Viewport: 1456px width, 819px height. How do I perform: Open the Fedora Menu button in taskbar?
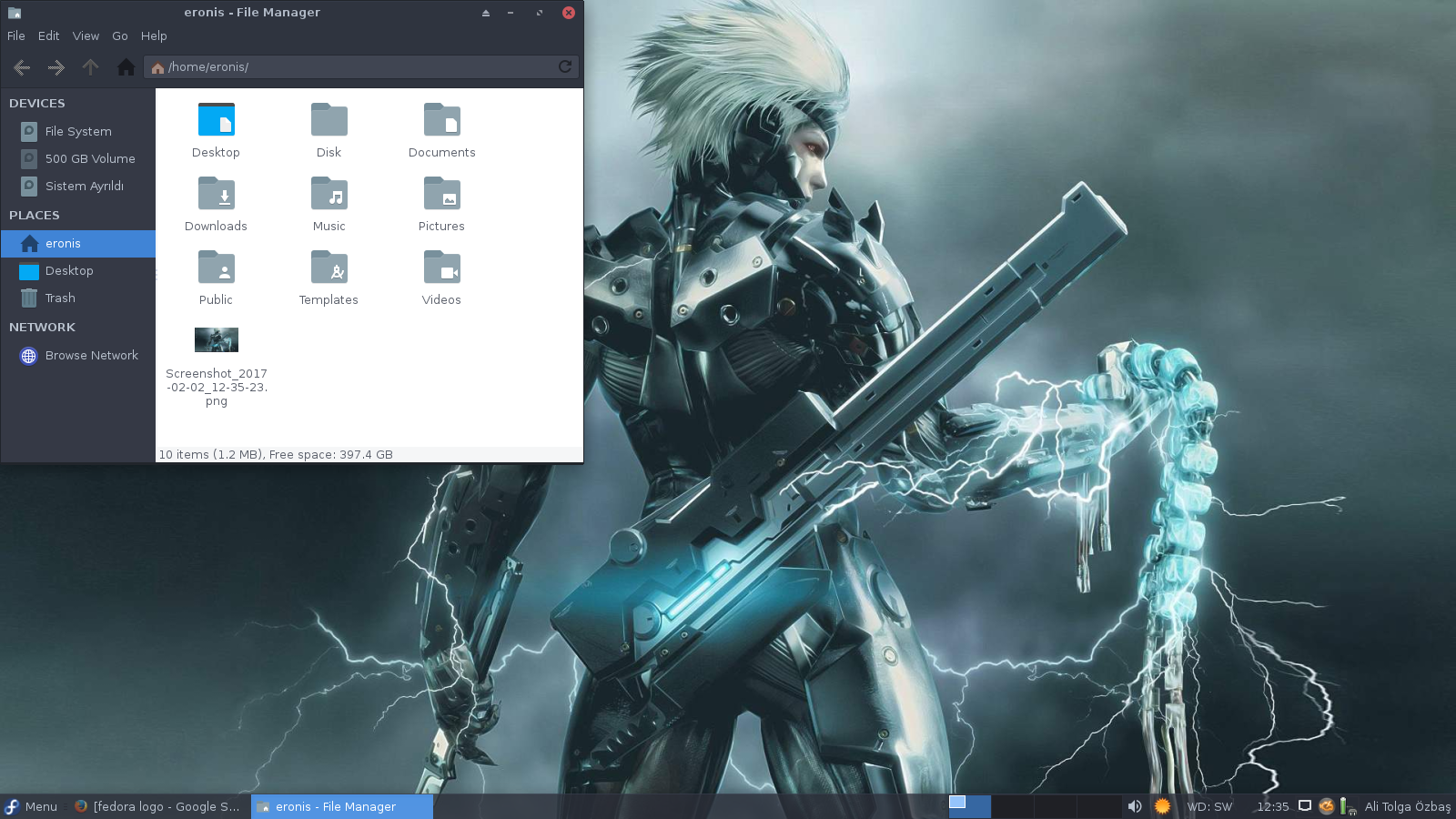point(32,806)
